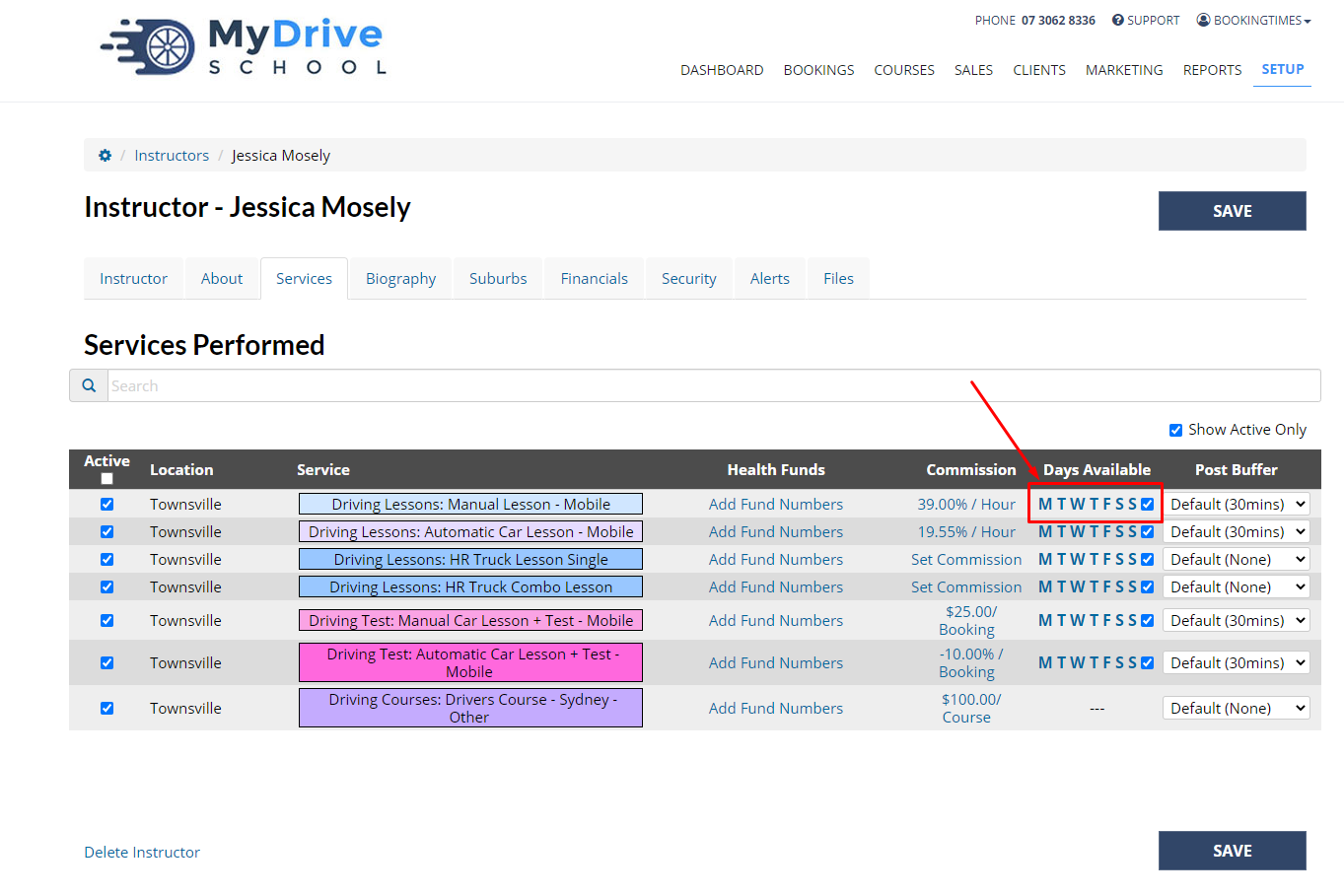
Task: Click the purple Drivers Course - Sydney label
Action: click(470, 708)
